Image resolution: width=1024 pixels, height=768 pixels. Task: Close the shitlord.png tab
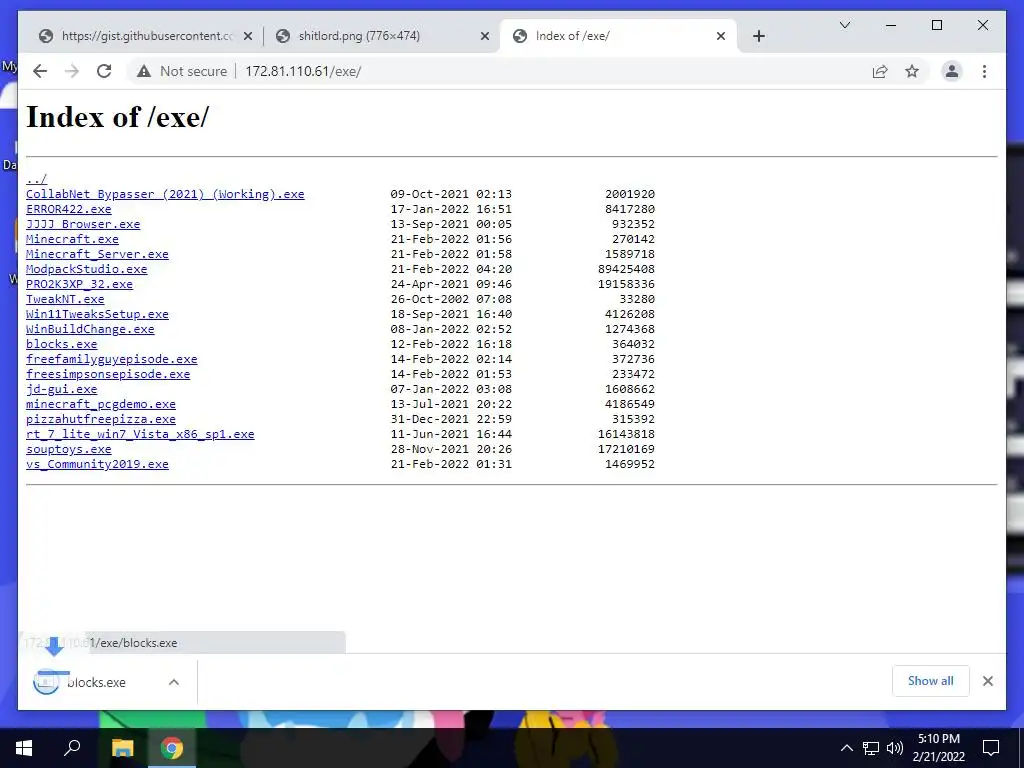[485, 37]
